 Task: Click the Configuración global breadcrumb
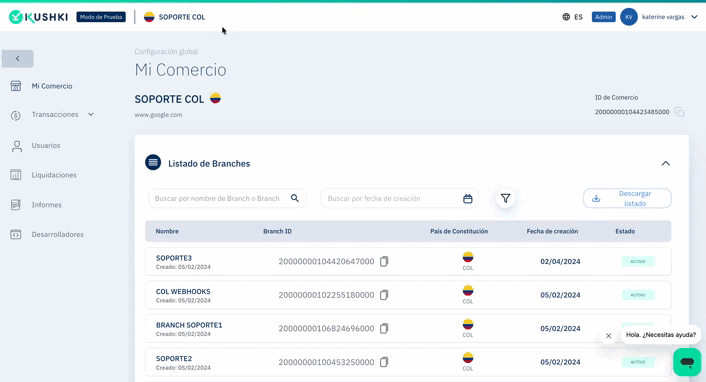(166, 51)
